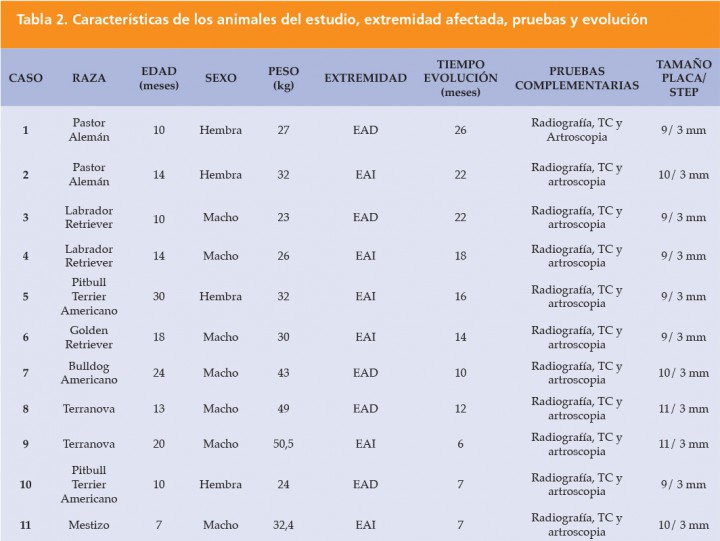The image size is (720, 541).
Task: Click the RAZA column header
Action: point(89,78)
